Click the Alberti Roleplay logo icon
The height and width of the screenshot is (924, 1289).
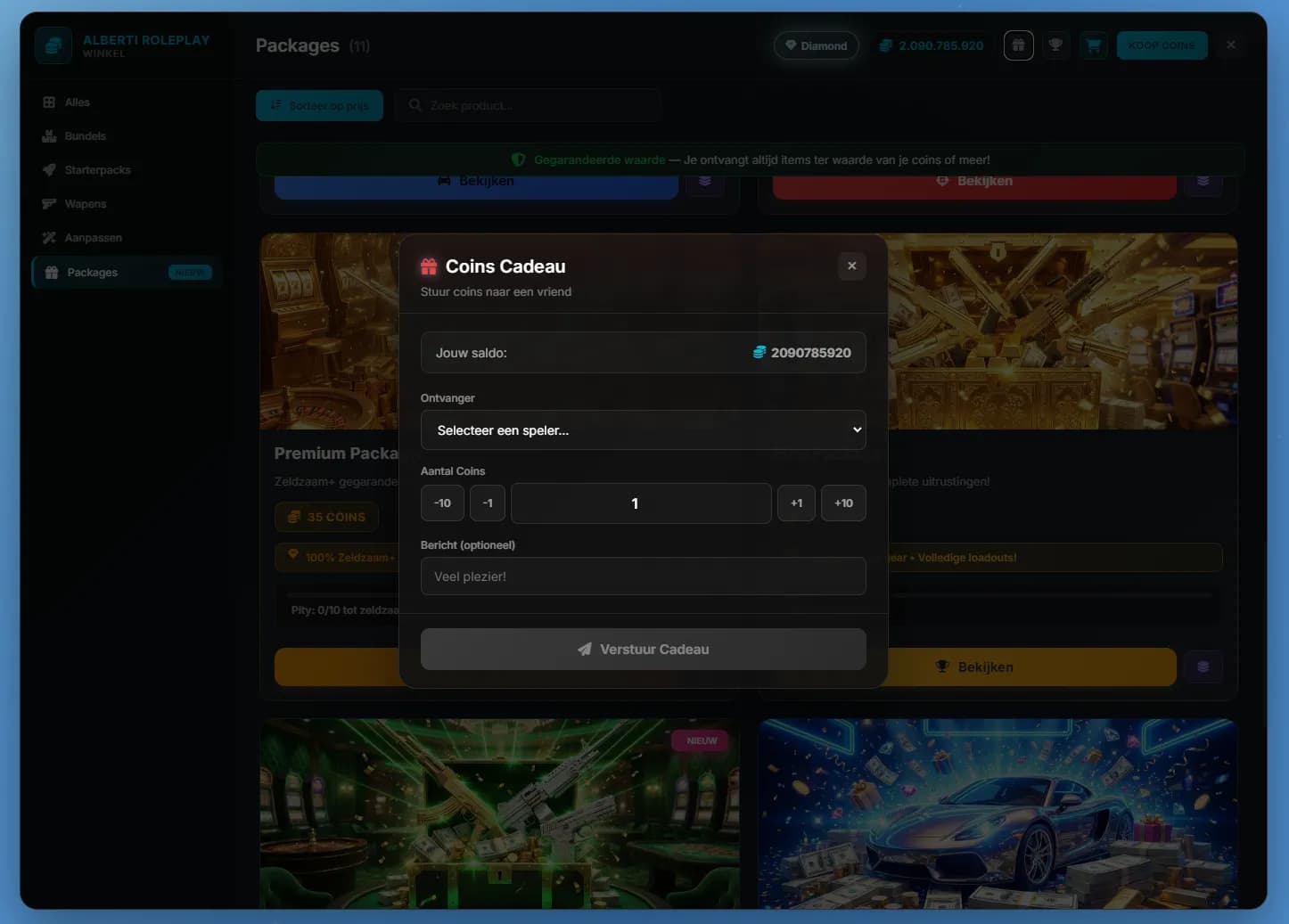tap(53, 45)
